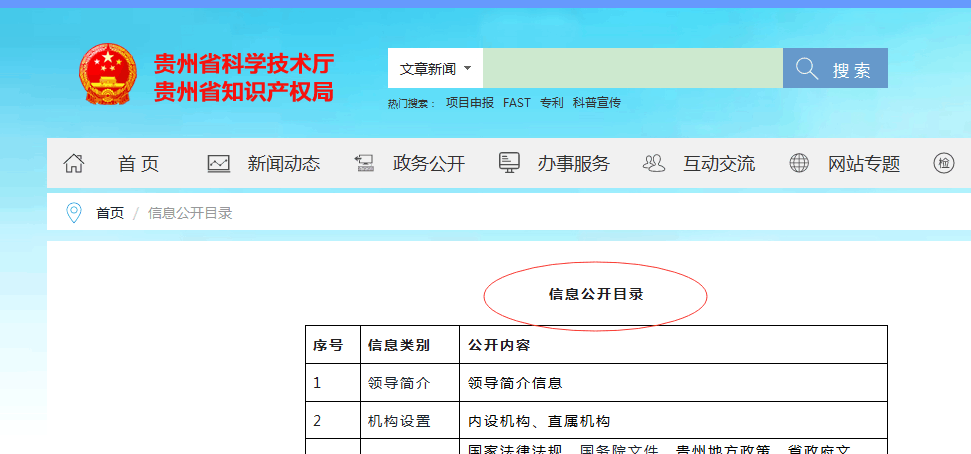971x454 pixels.
Task: Select the 领导简介 table cell
Action: [x=399, y=383]
